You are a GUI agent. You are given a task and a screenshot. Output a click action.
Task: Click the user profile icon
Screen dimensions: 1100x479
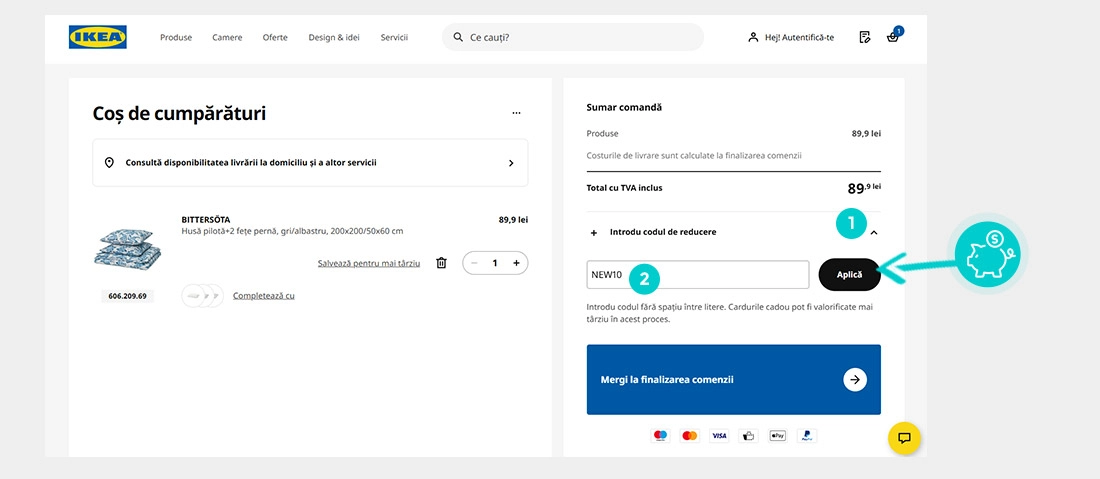coord(753,37)
